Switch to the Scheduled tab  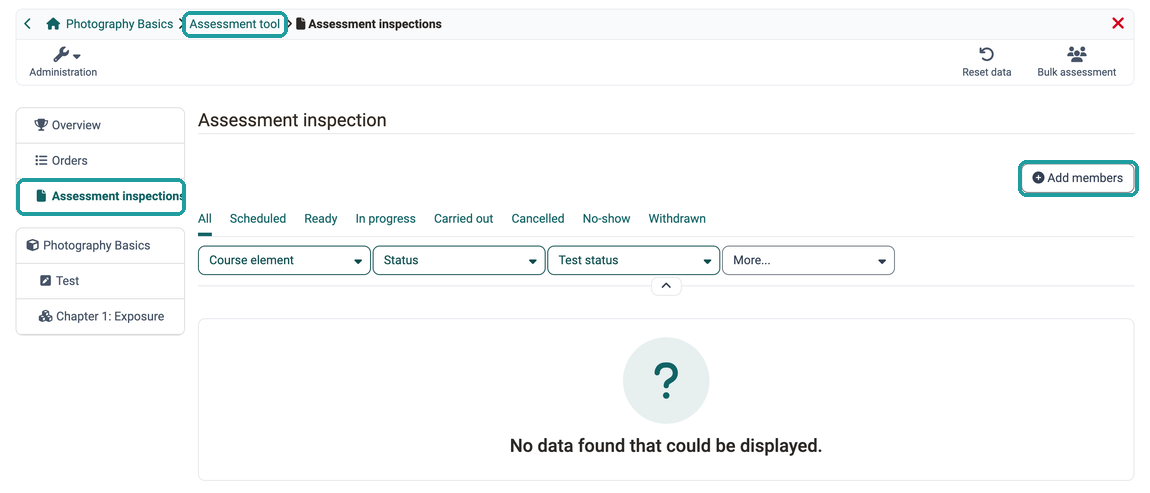click(x=257, y=219)
